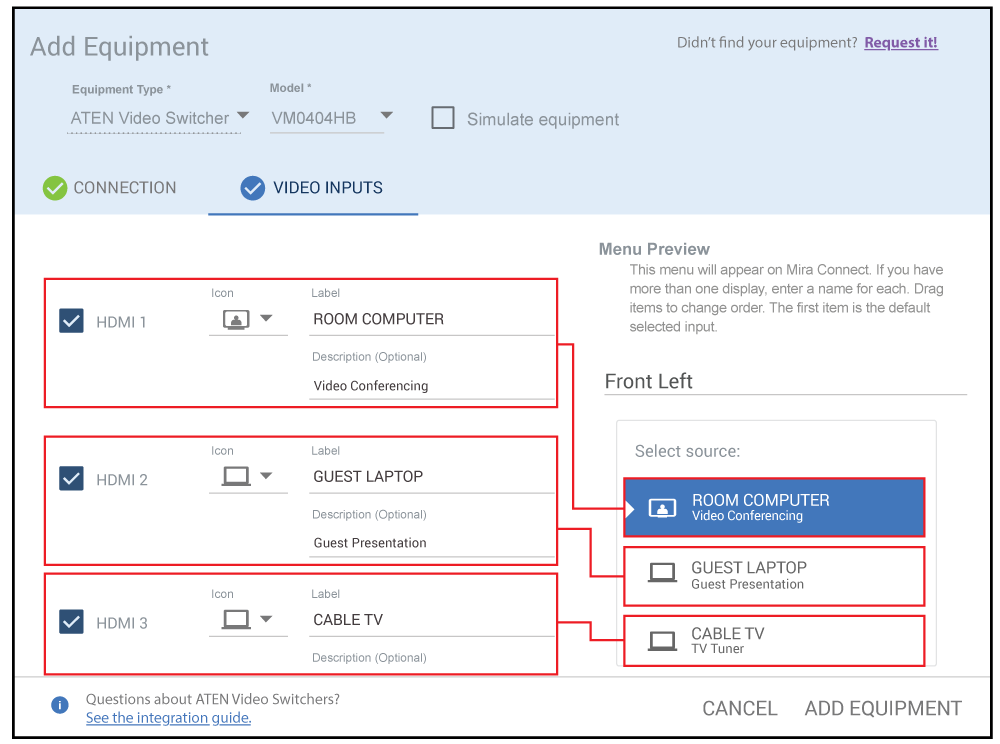
Task: Click the Cable TV preview icon
Action: pyautogui.click(x=662, y=641)
